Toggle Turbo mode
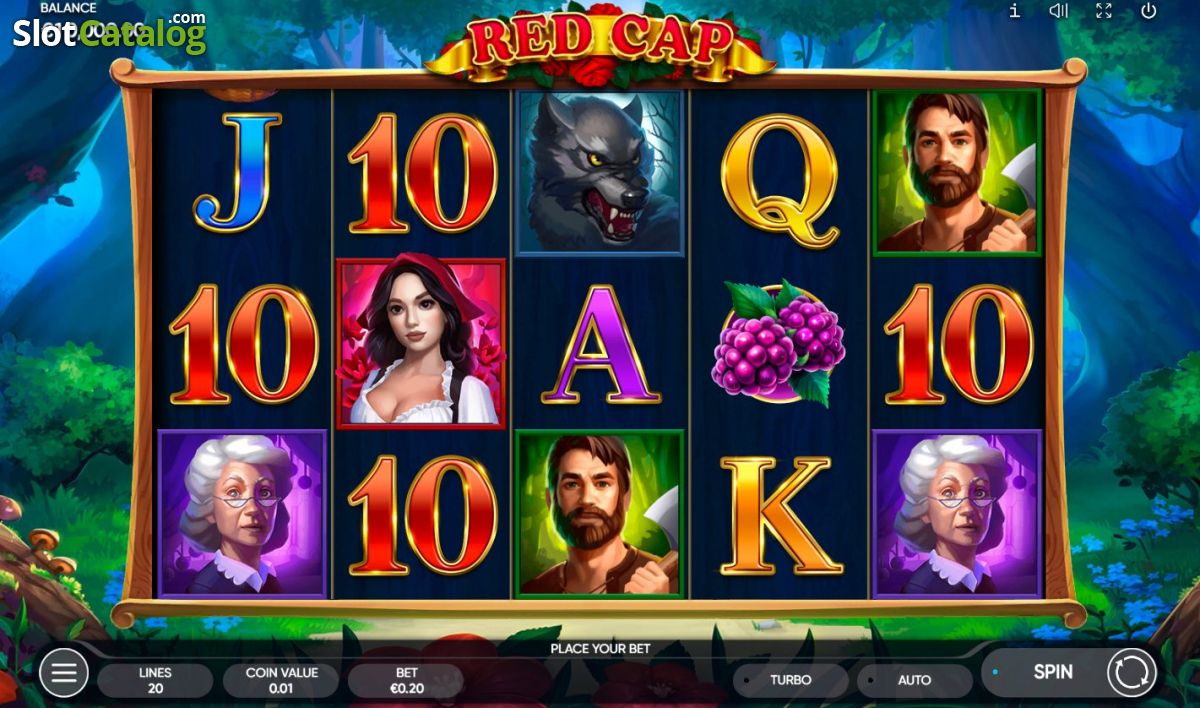The width and height of the screenshot is (1200, 708). click(x=791, y=680)
